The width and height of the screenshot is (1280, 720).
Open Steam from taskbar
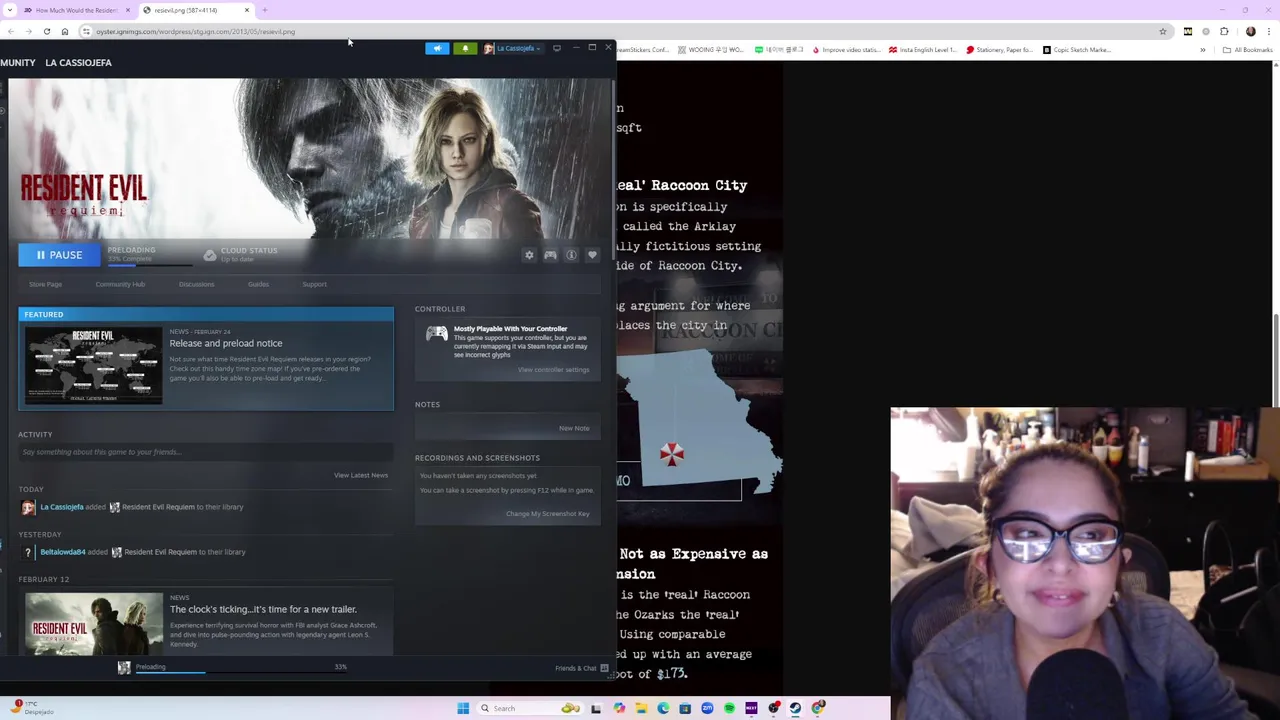(795, 708)
